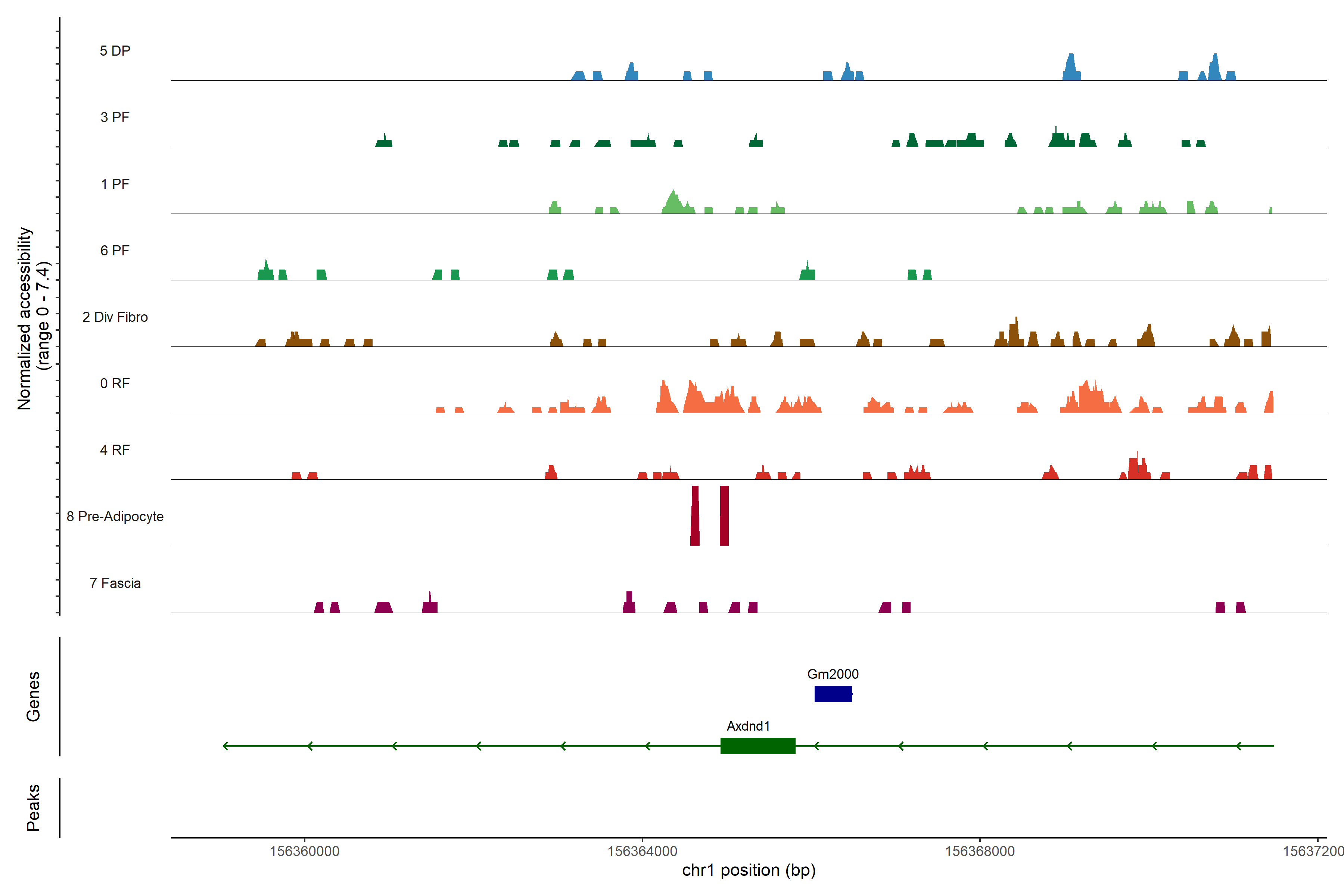Select the 4 RF track label

115,450
